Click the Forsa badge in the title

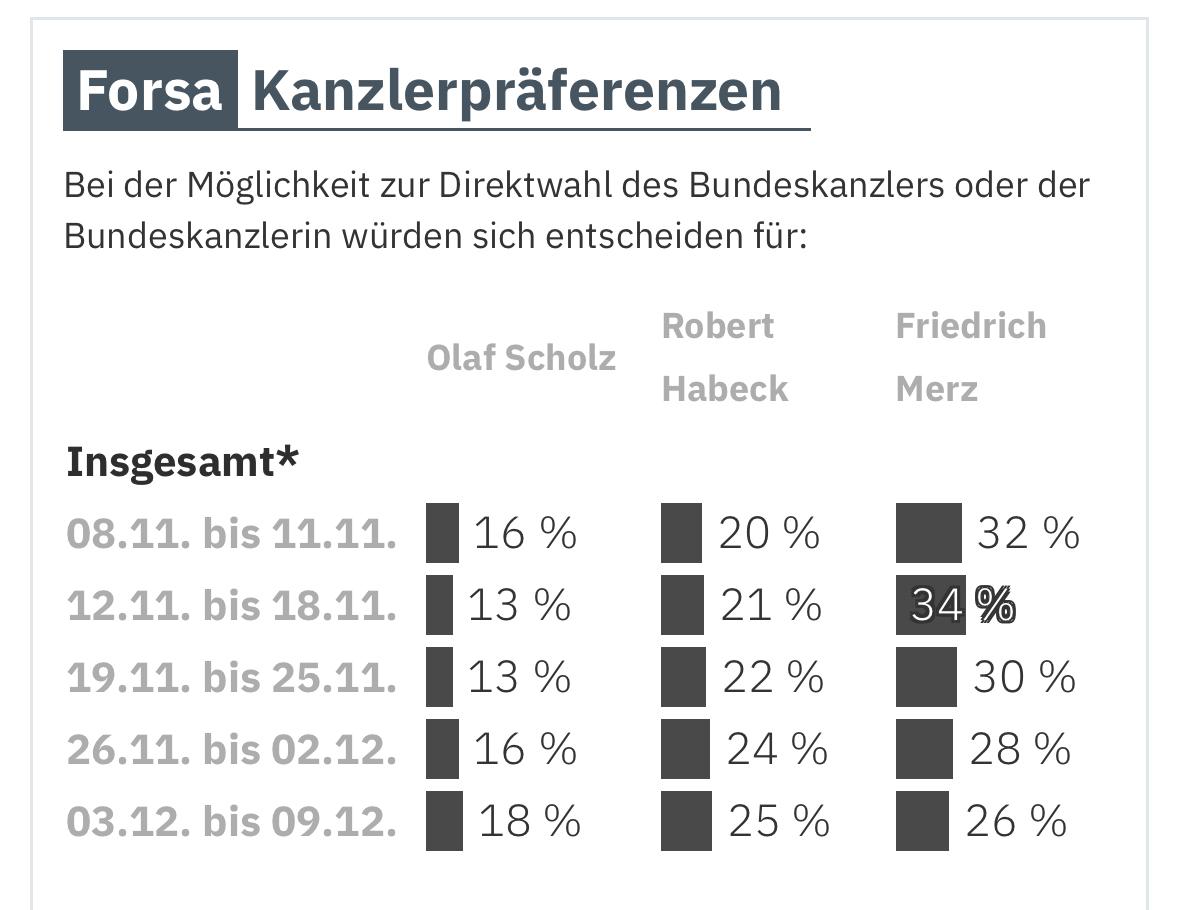[150, 90]
